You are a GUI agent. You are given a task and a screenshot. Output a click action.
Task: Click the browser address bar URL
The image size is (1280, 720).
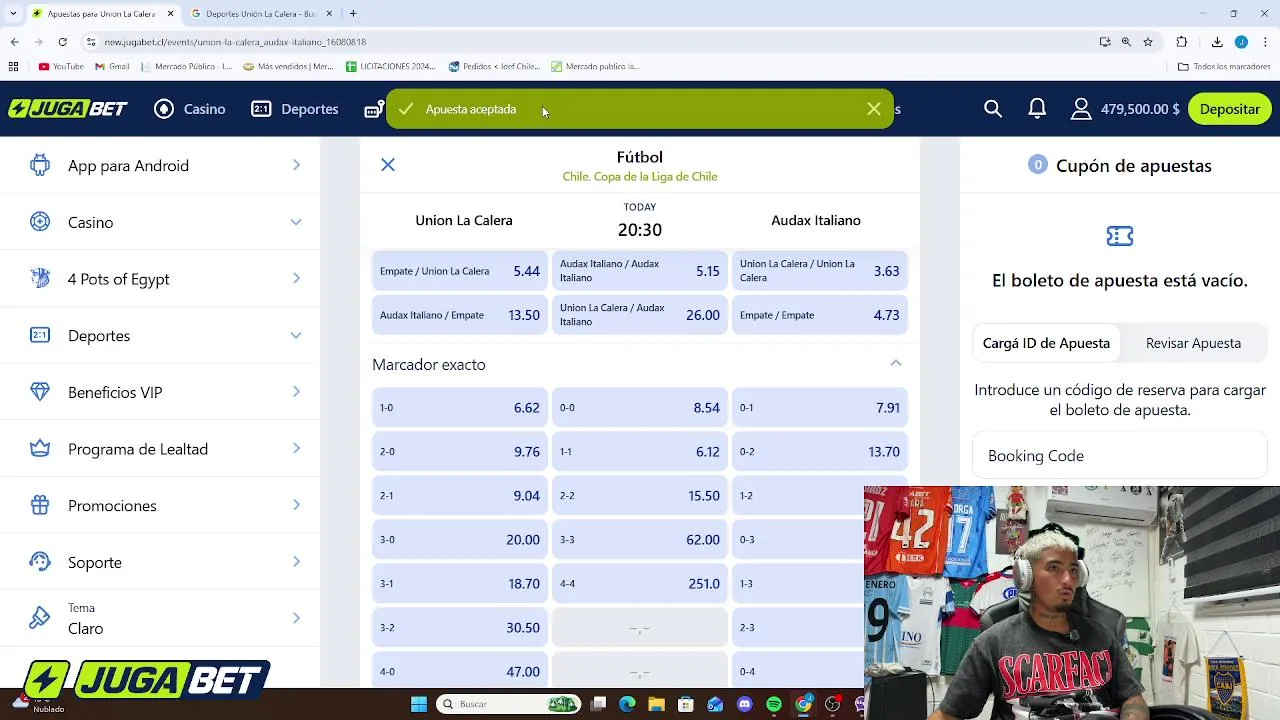click(x=235, y=42)
